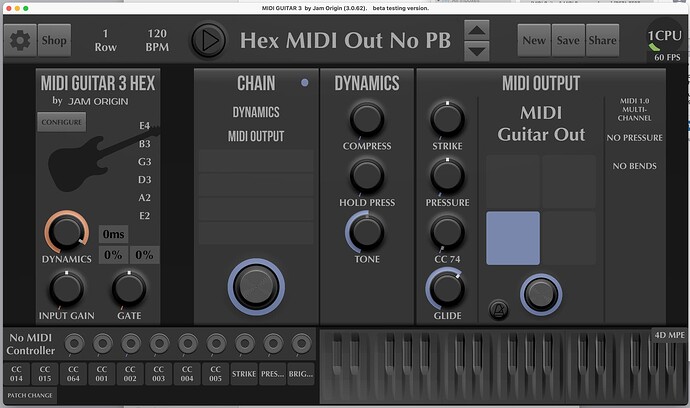This screenshot has width=690, height=408.
Task: Click the PATCH CHANGE button
Action: pos(30,395)
